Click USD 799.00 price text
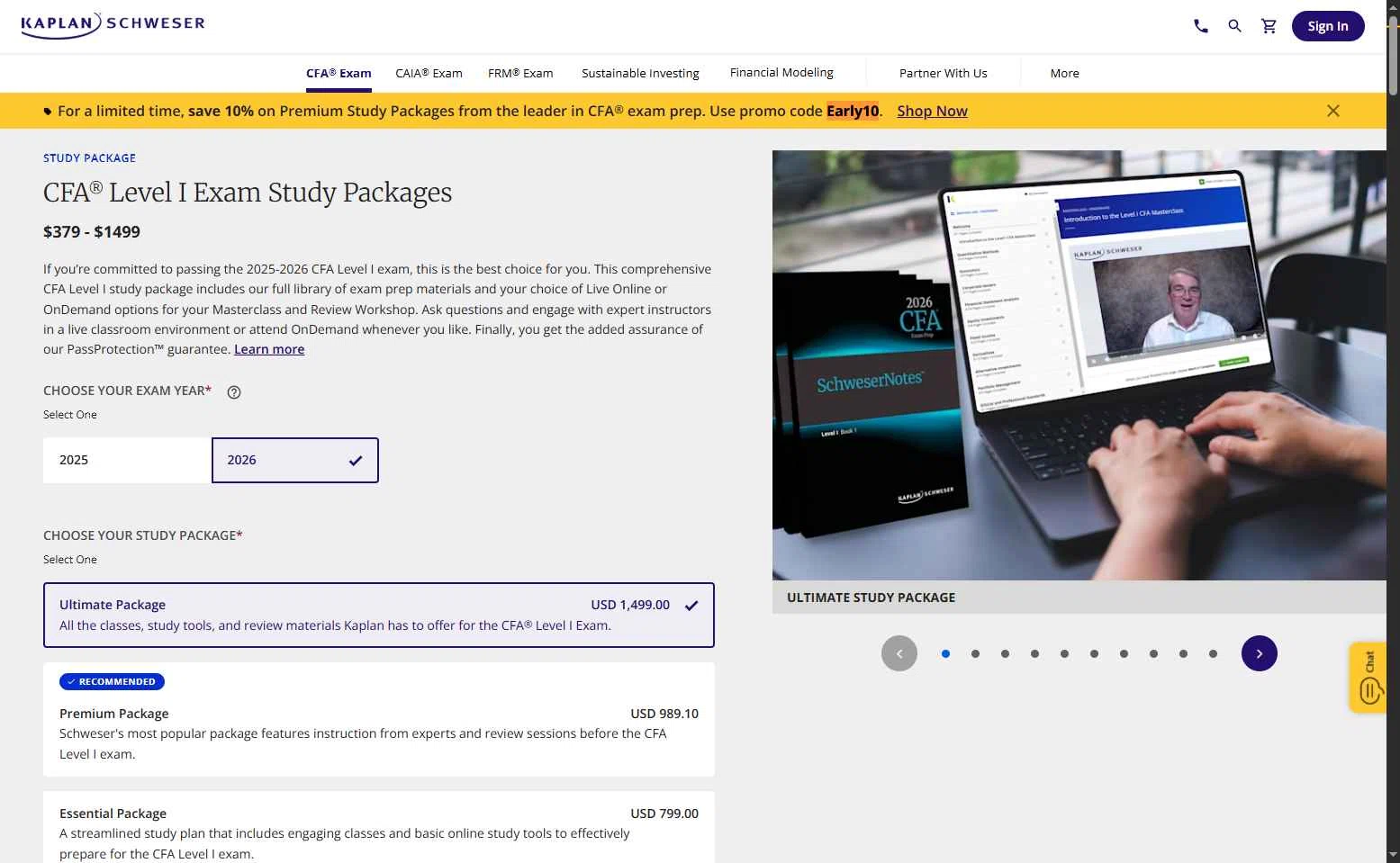Image resolution: width=1400 pixels, height=863 pixels. [x=664, y=814]
